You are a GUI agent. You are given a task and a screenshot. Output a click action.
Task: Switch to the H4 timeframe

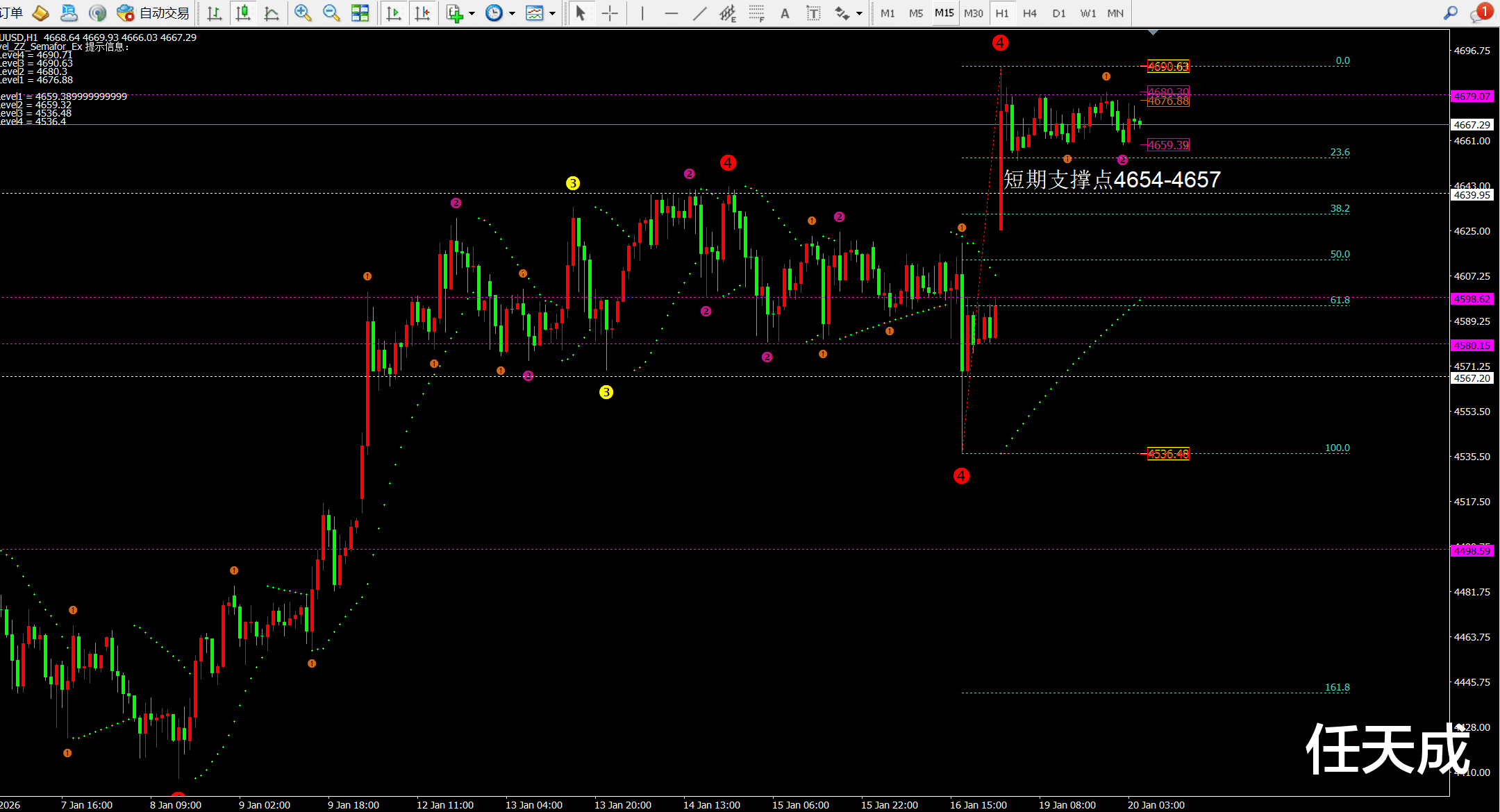coord(1029,13)
